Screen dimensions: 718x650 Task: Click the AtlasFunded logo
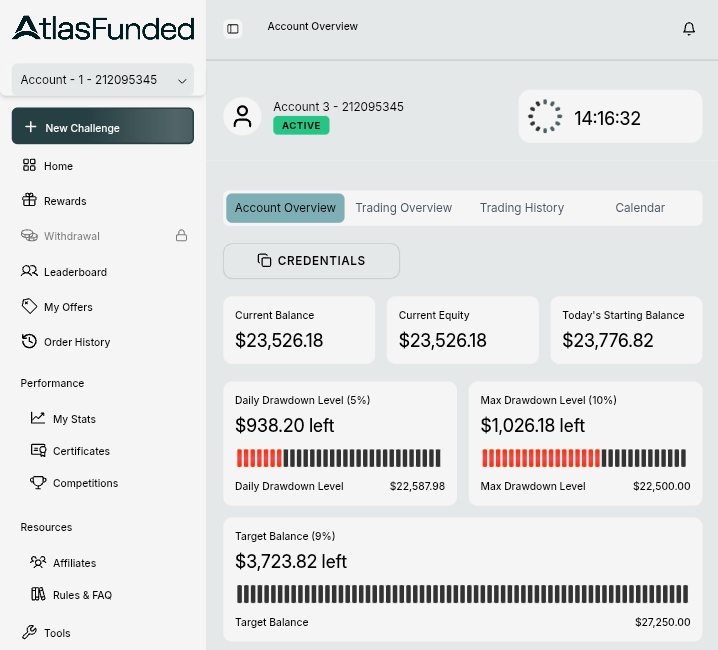tap(103, 28)
